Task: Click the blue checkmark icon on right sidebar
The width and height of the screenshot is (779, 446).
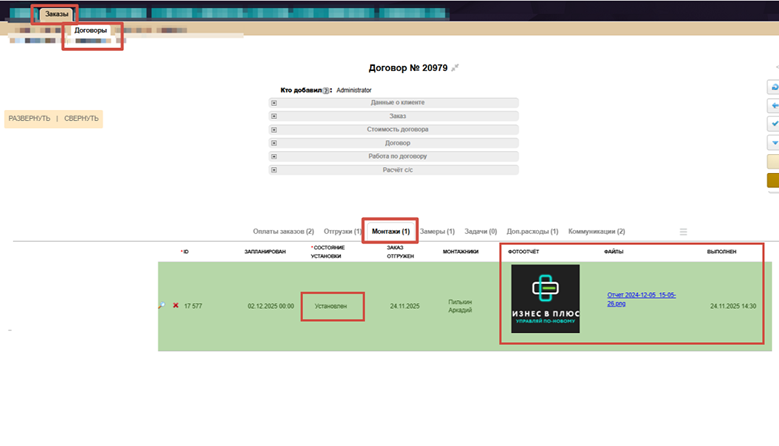Action: pos(773,124)
